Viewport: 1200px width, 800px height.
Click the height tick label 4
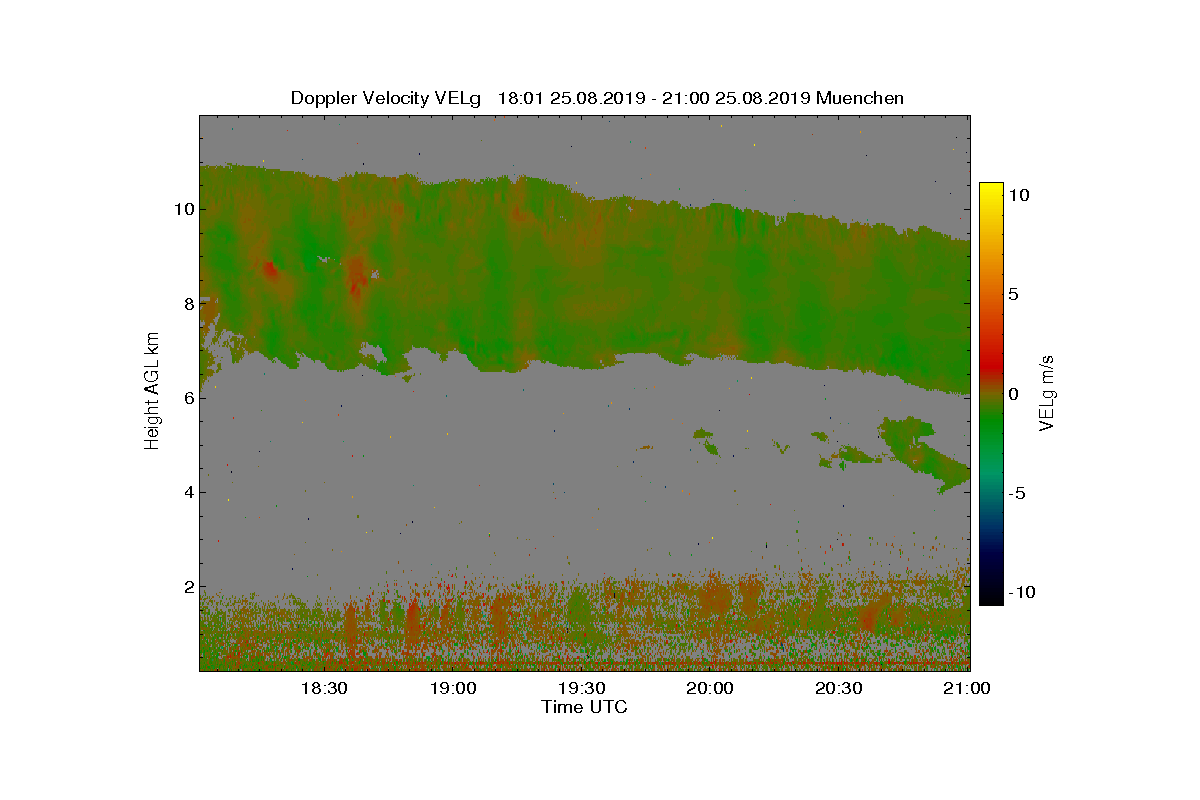pyautogui.click(x=188, y=492)
